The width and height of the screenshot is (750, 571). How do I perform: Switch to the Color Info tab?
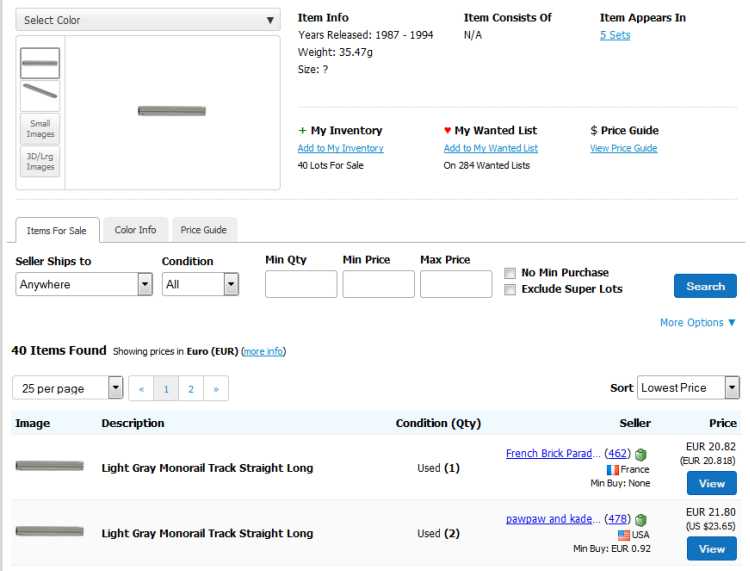coord(135,230)
